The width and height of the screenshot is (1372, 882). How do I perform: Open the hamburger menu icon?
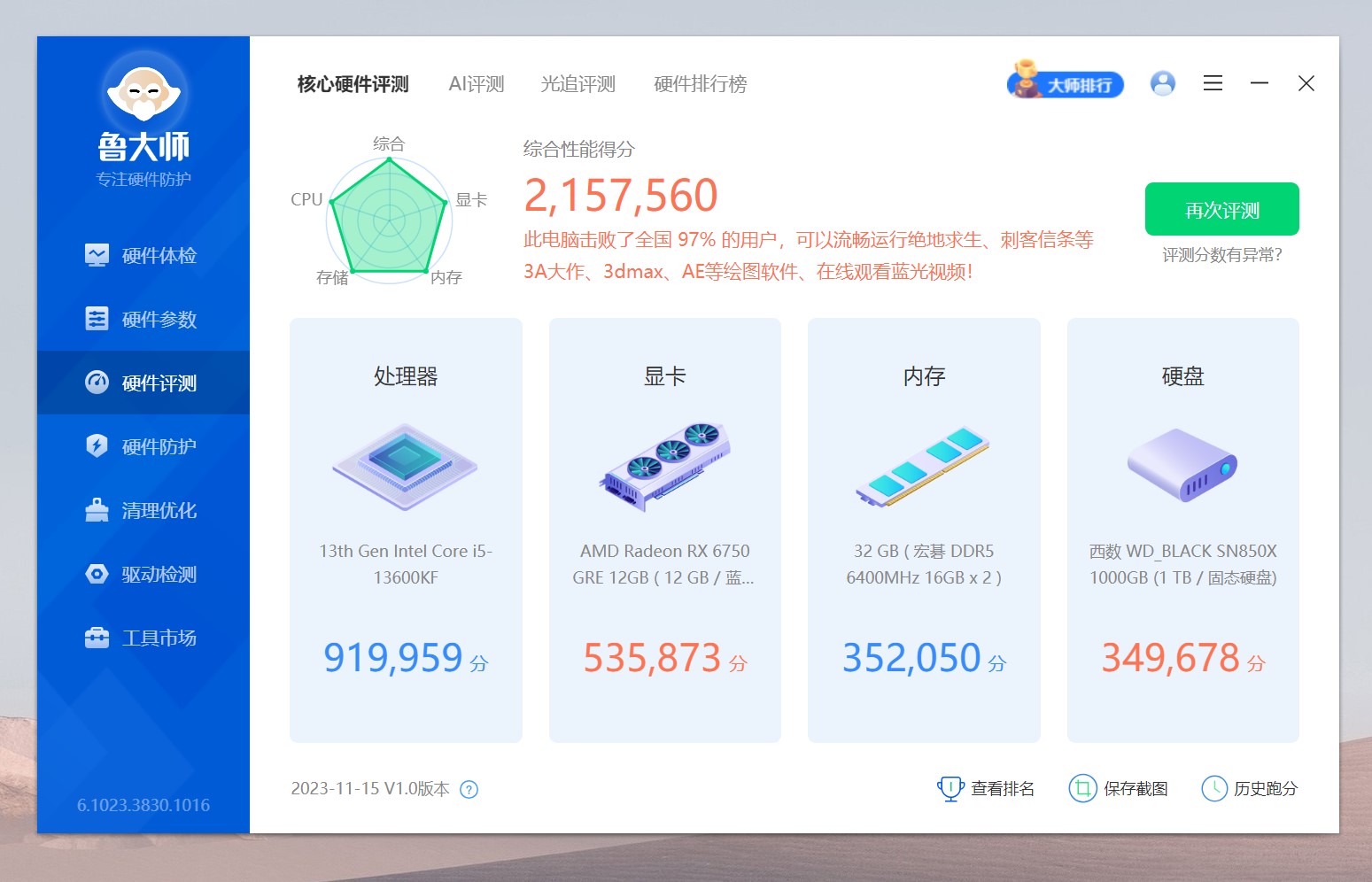(1213, 83)
